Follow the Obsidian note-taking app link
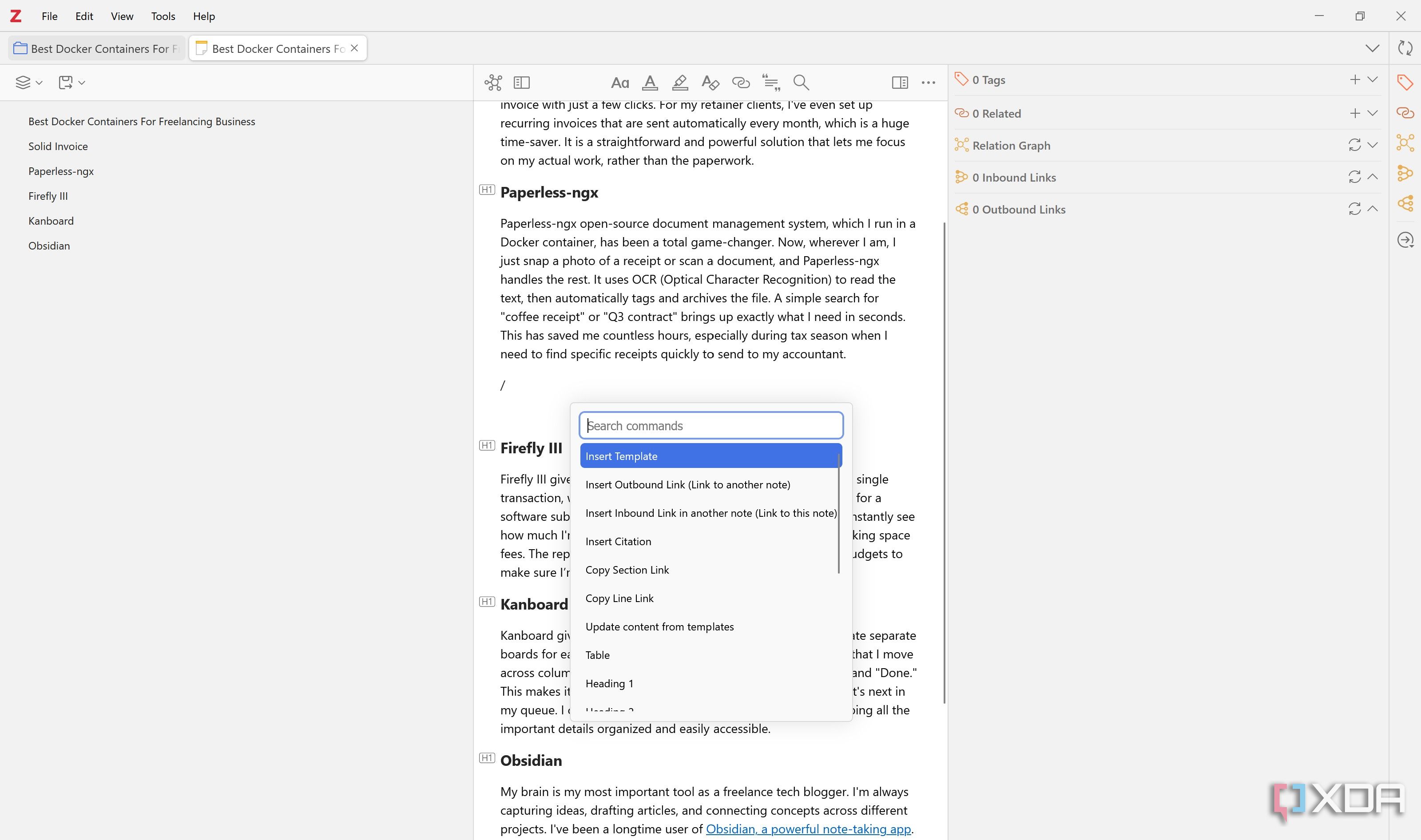 808,829
